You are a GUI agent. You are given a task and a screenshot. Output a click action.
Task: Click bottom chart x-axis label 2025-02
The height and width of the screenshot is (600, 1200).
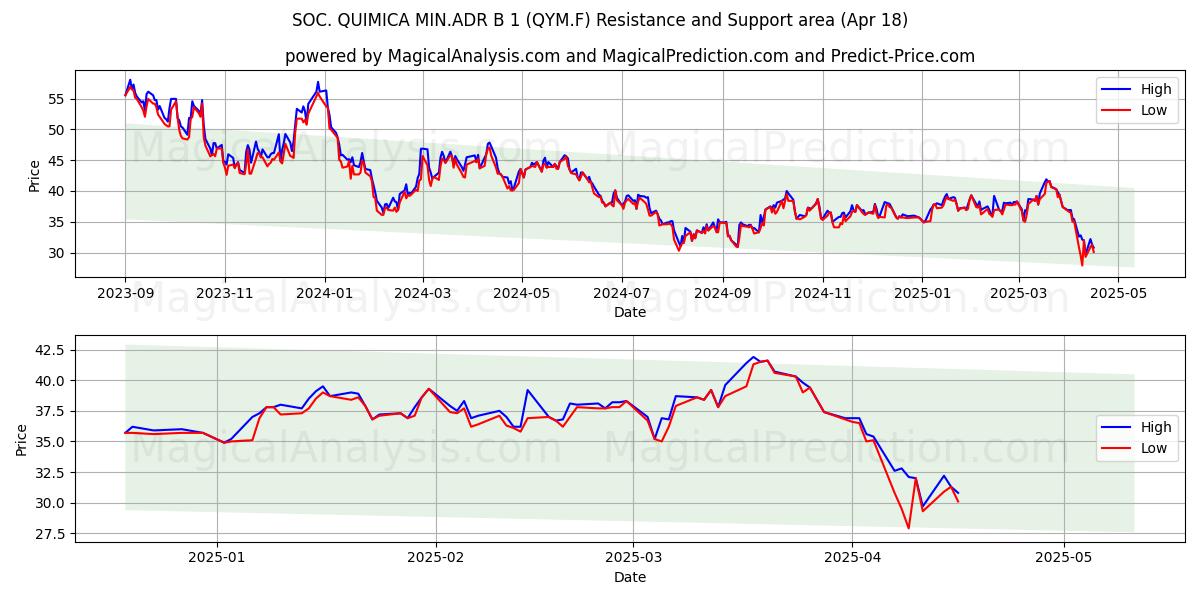(x=437, y=560)
